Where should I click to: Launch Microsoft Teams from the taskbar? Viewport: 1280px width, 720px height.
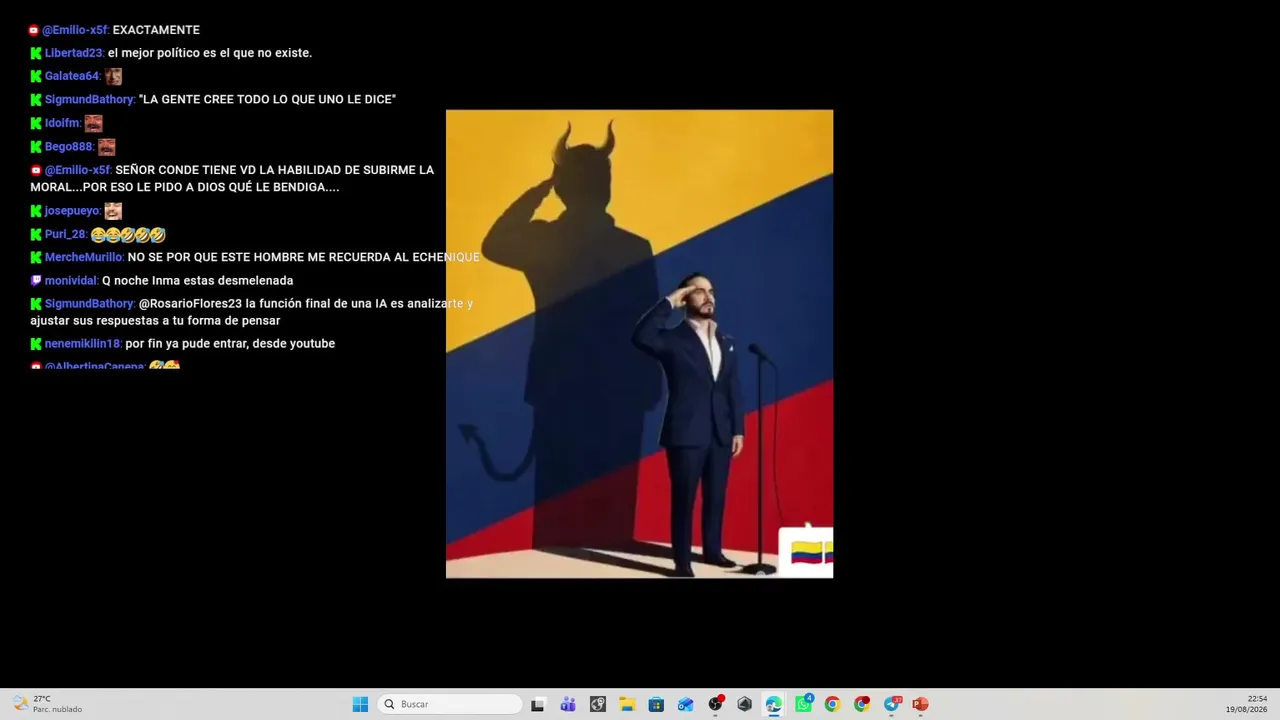point(568,704)
